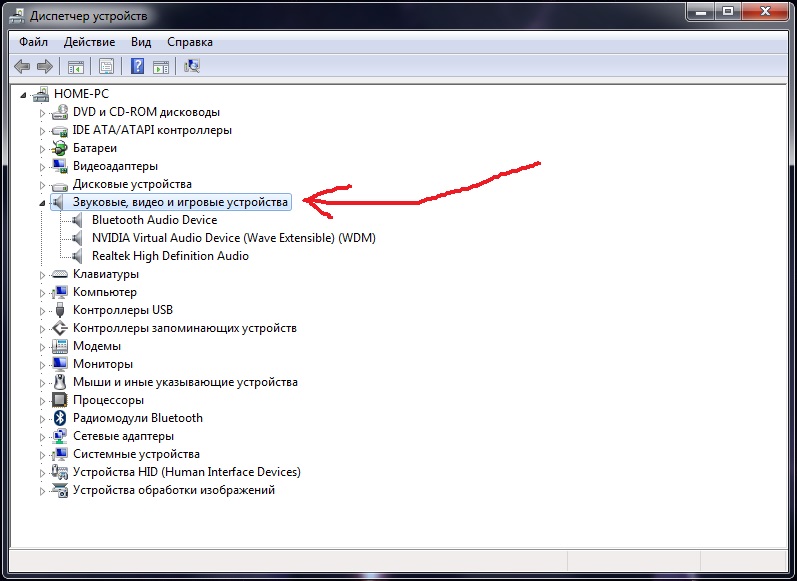This screenshot has width=797, height=581.
Task: Click the Модемы modem icon
Action: (60, 346)
